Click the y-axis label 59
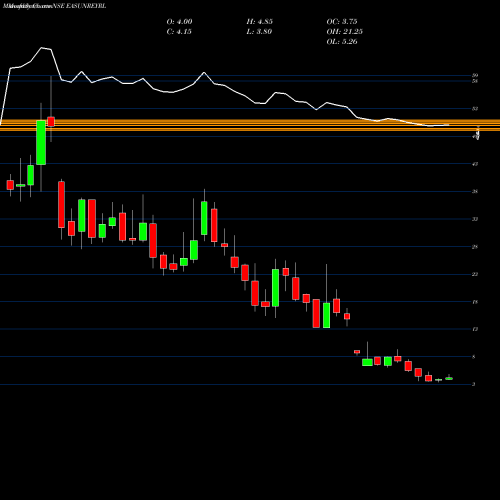 475,75
